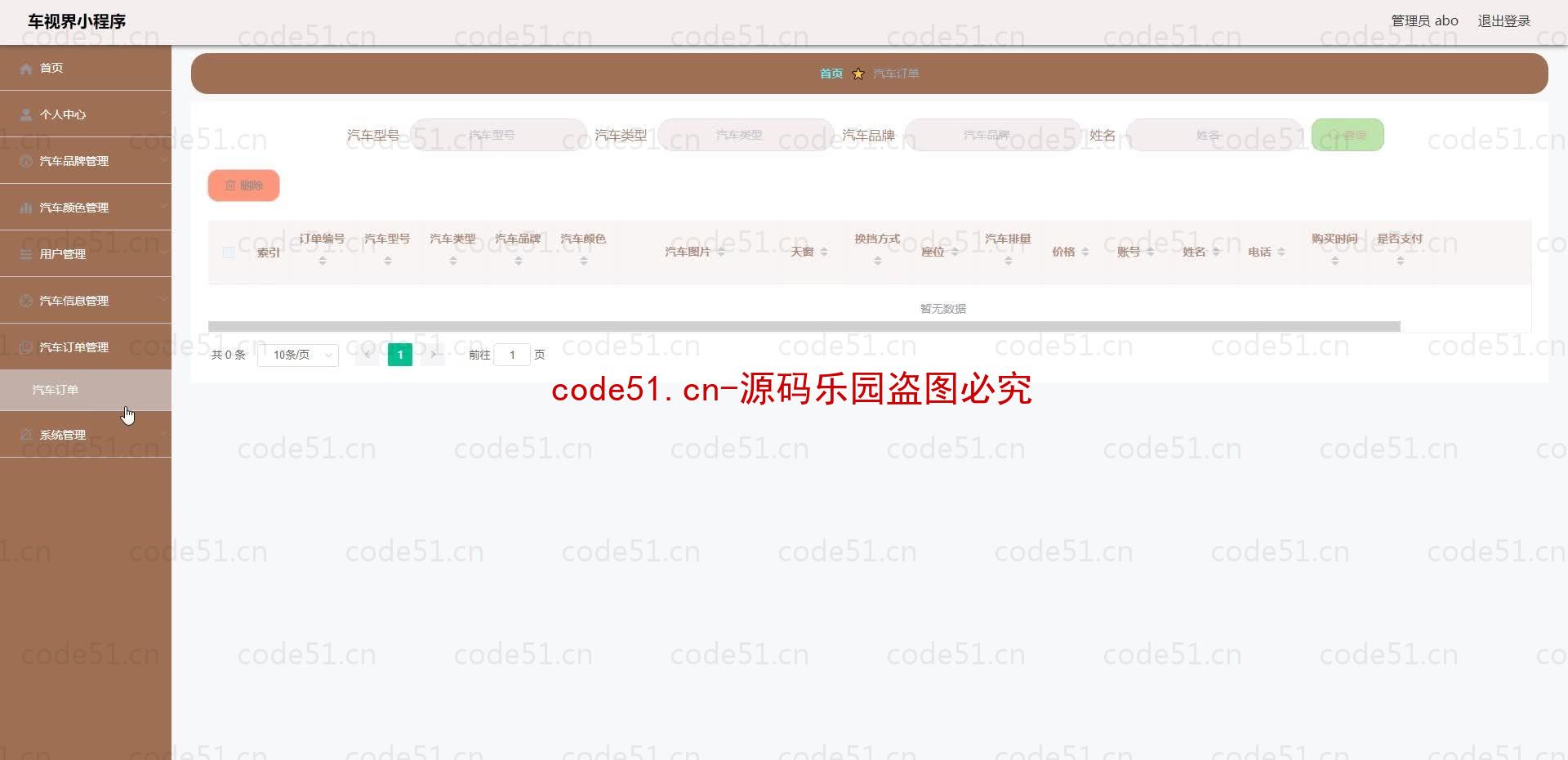Sort by 电话 column arrows

pyautogui.click(x=1281, y=253)
